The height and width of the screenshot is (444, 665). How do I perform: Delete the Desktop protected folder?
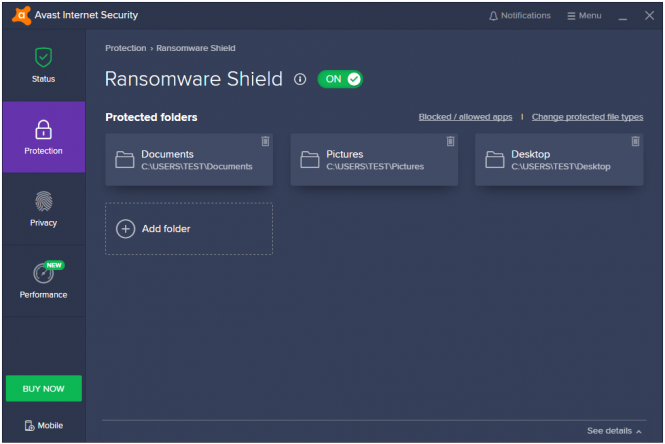(x=635, y=141)
